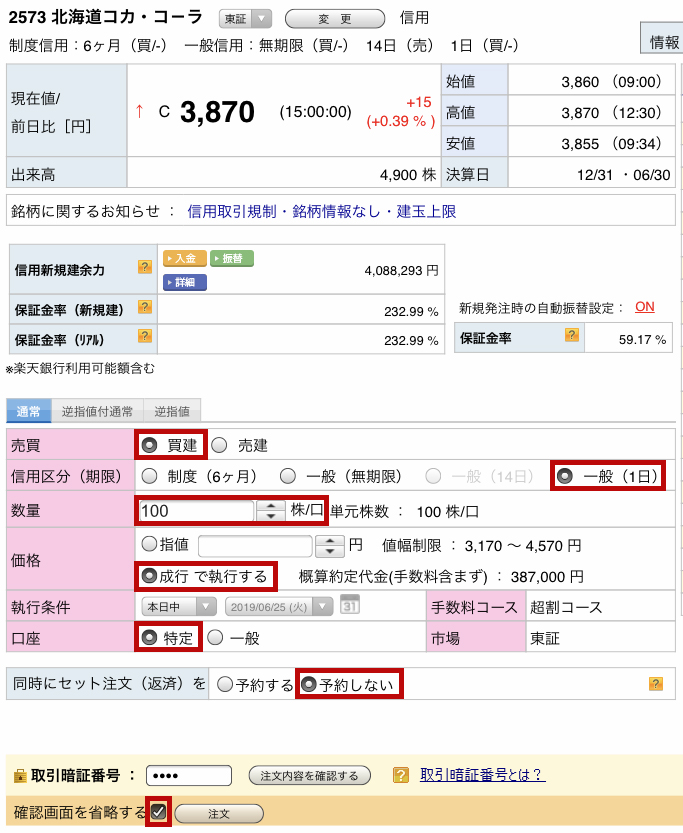Open 信用取引規制・銘柄情報なし・建玉上限 link

pyautogui.click(x=322, y=211)
